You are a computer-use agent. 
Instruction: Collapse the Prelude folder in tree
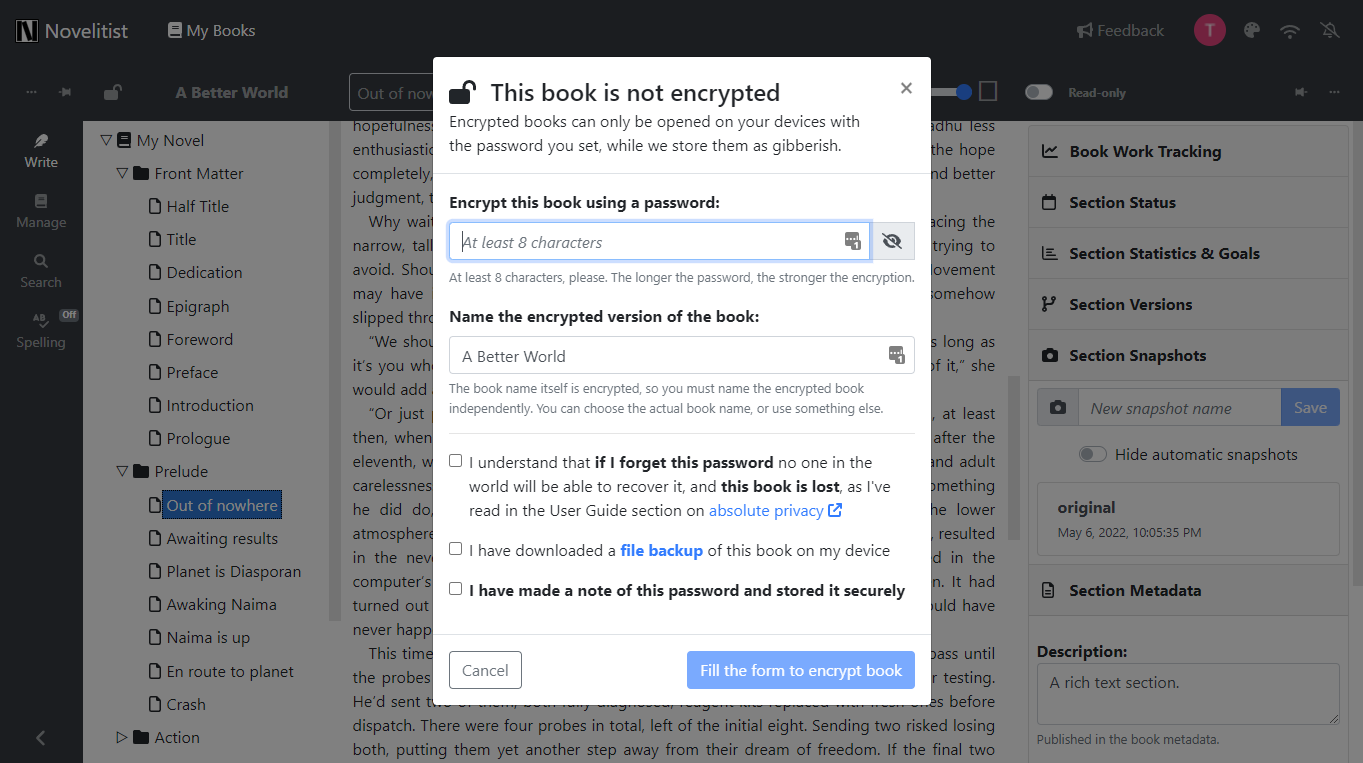point(123,471)
